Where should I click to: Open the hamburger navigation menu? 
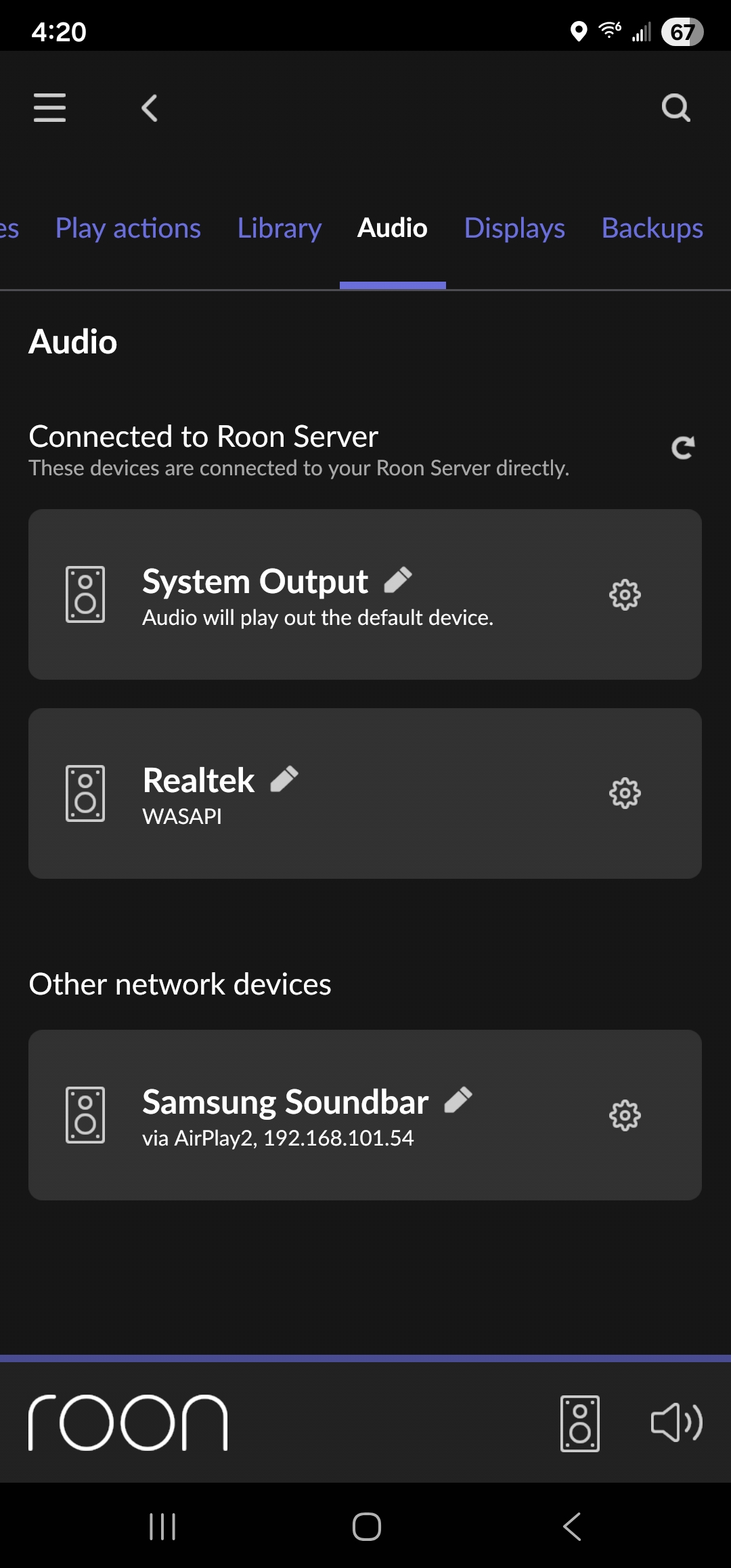coord(49,108)
